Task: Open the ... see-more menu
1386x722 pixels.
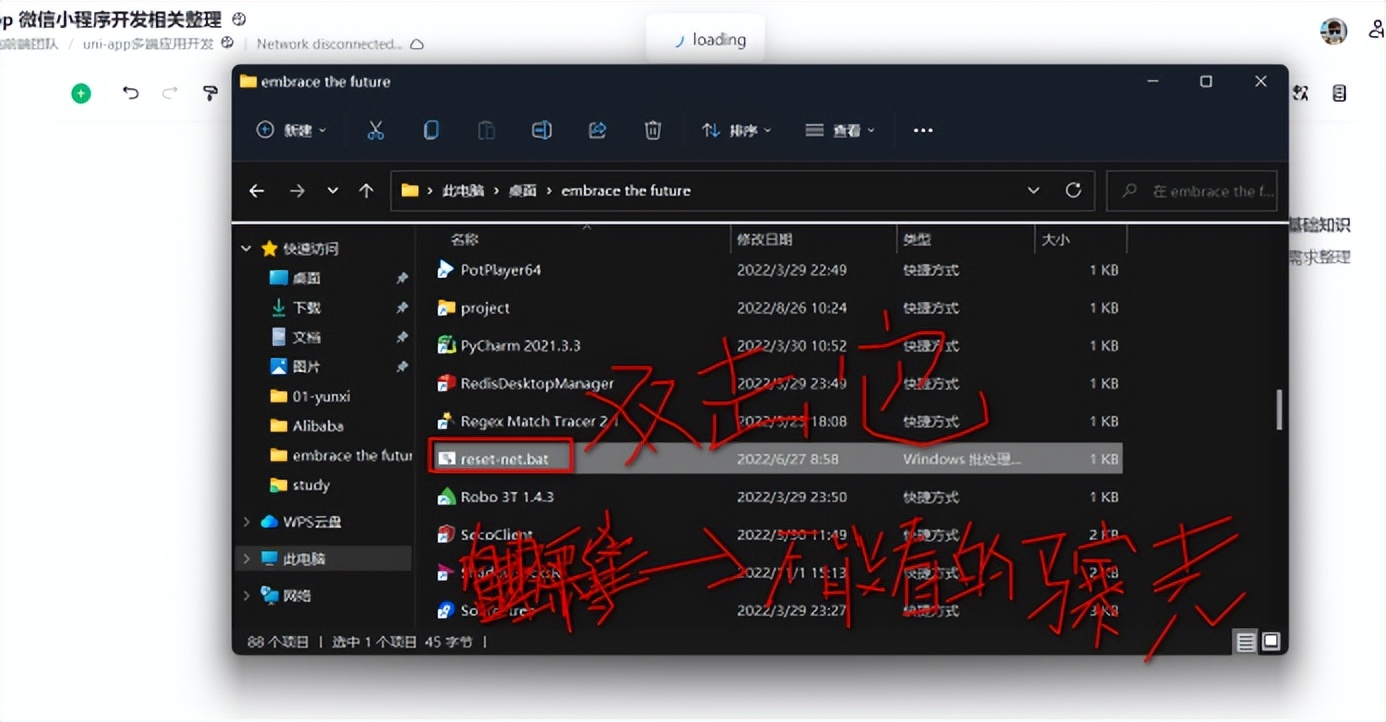Action: click(922, 130)
